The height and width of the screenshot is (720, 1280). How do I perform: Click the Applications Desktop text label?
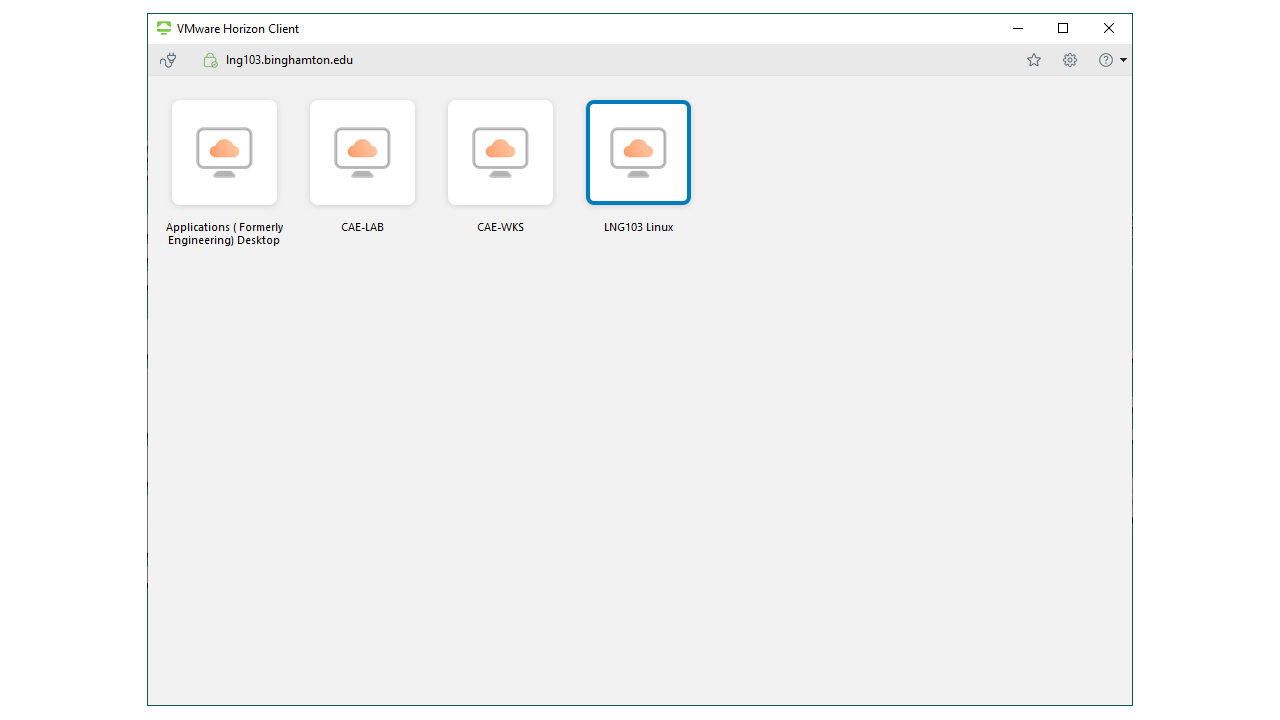tap(224, 234)
